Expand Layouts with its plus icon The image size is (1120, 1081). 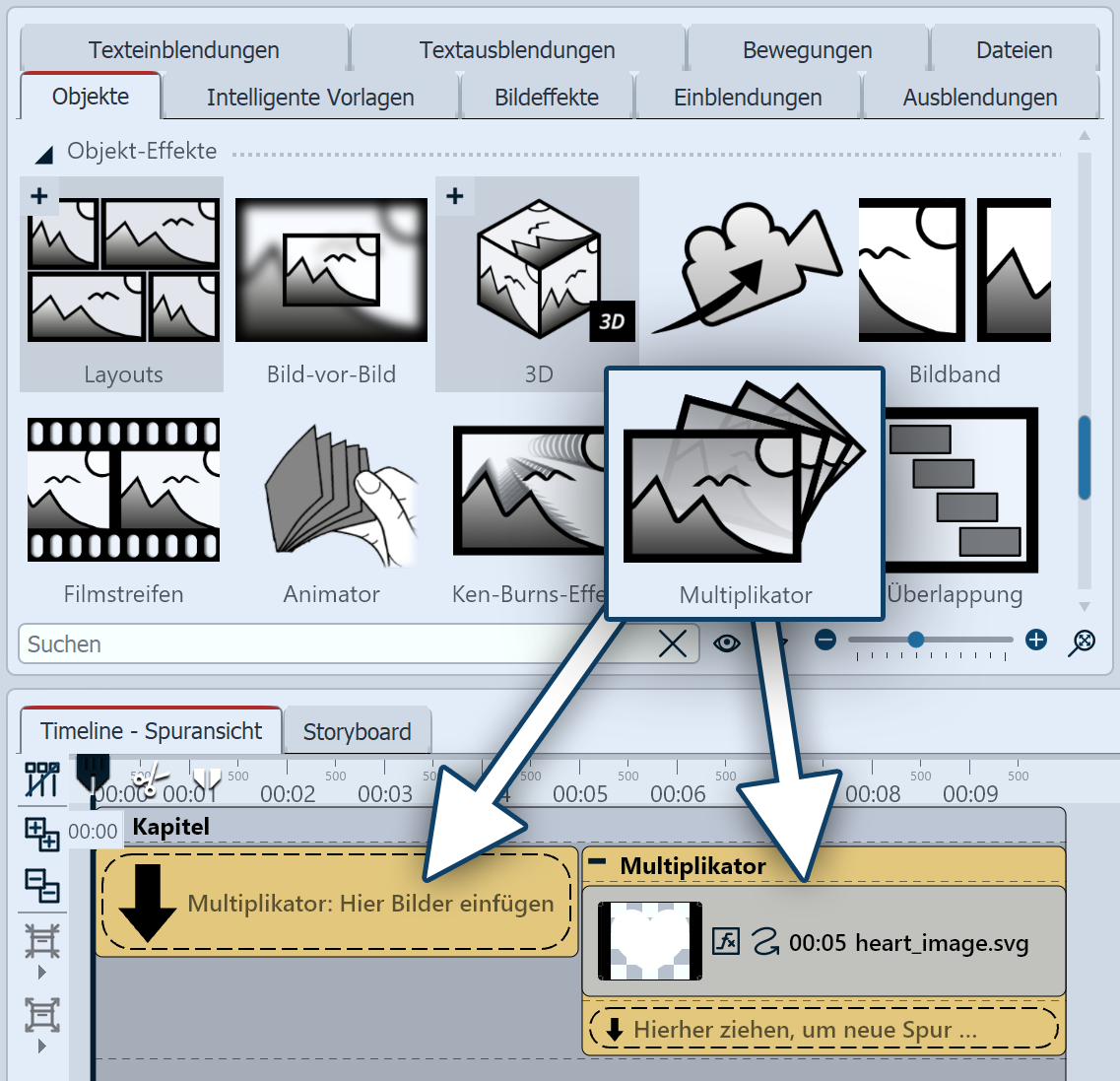[x=39, y=196]
